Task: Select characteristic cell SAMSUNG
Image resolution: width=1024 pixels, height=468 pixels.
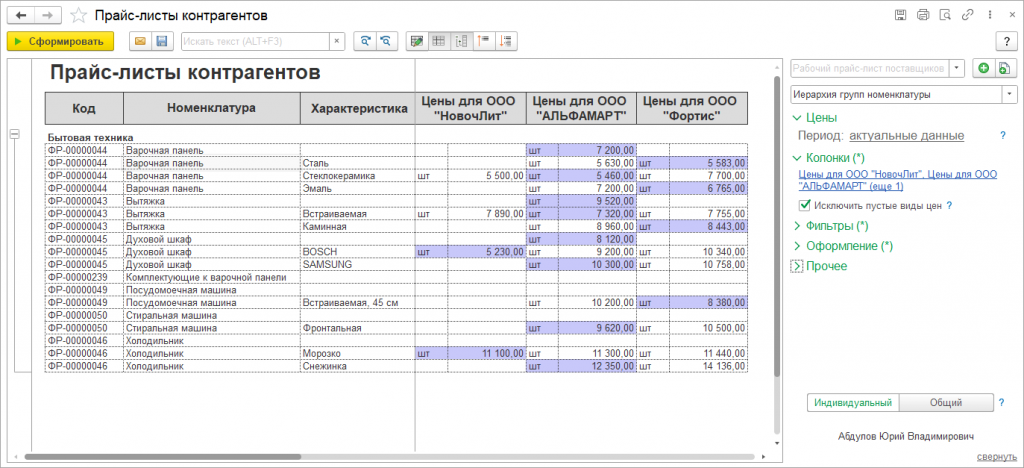Action: [358, 264]
